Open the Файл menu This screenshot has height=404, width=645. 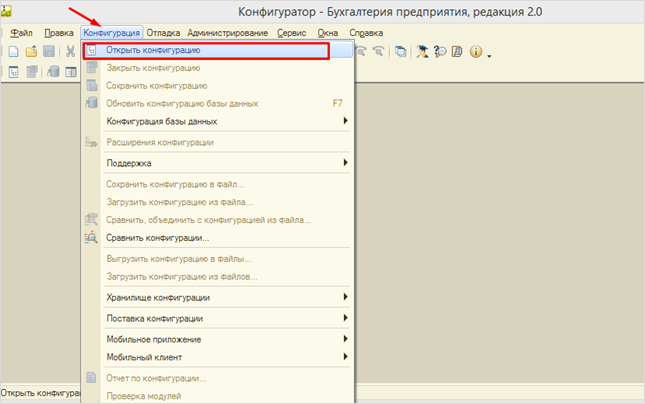21,33
